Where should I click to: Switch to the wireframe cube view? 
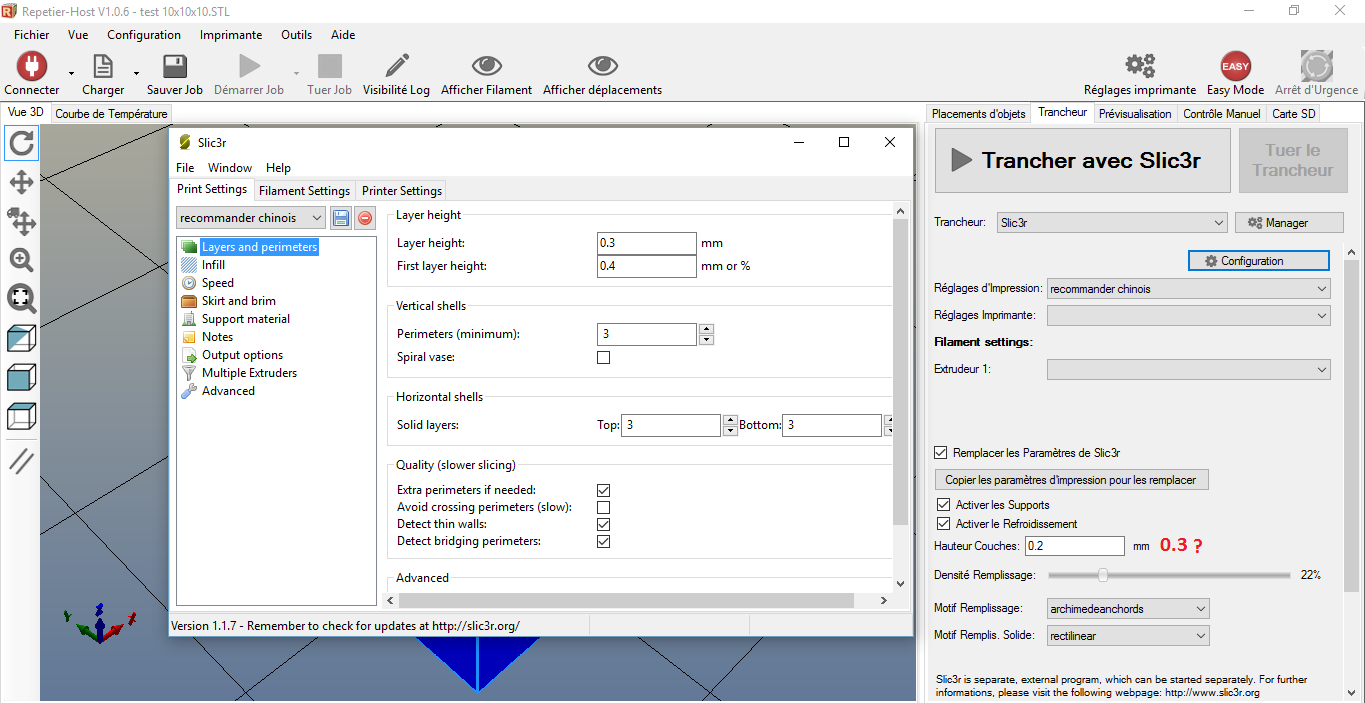(21, 415)
